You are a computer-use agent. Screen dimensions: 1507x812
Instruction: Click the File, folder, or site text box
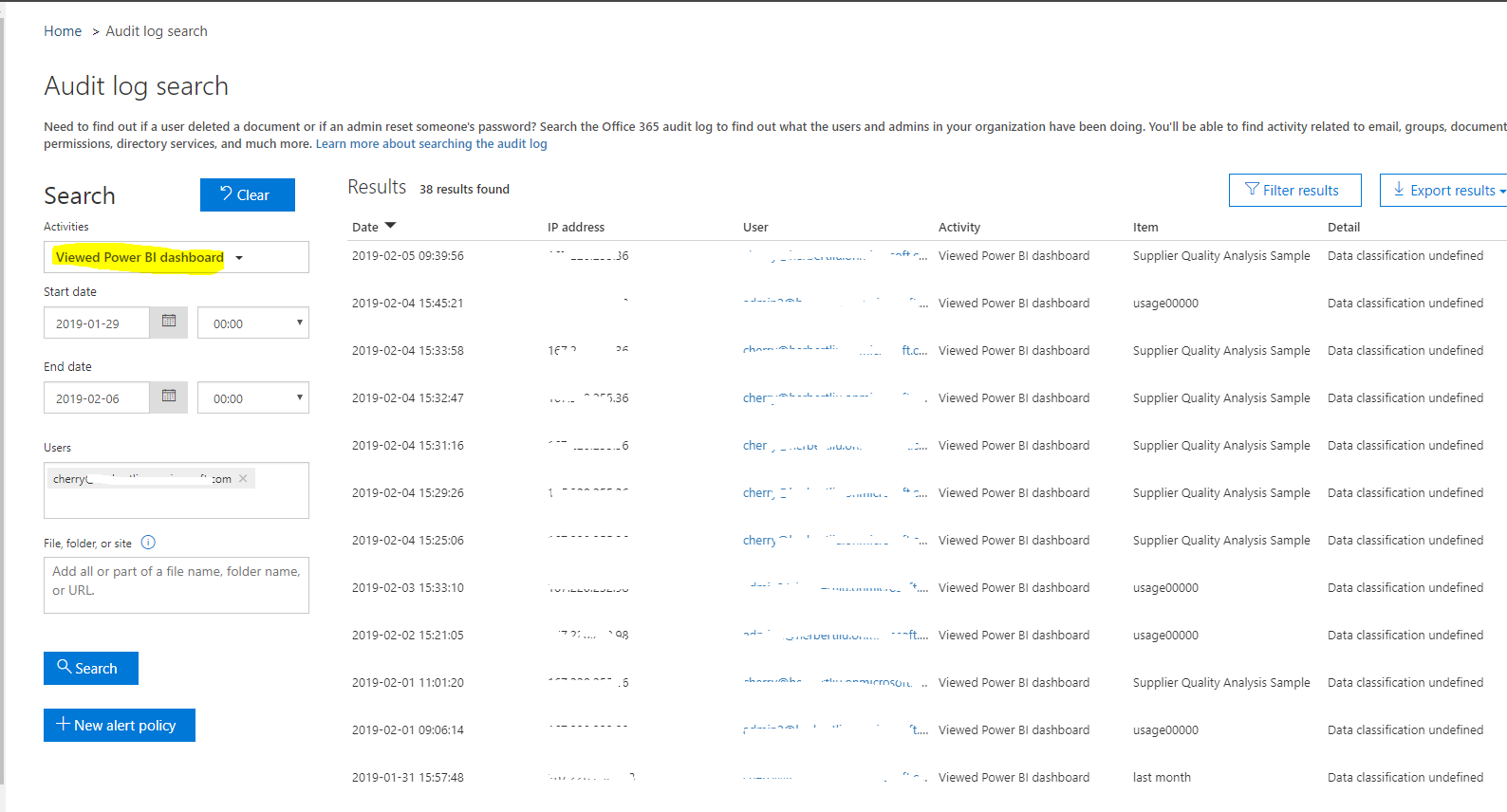click(177, 585)
